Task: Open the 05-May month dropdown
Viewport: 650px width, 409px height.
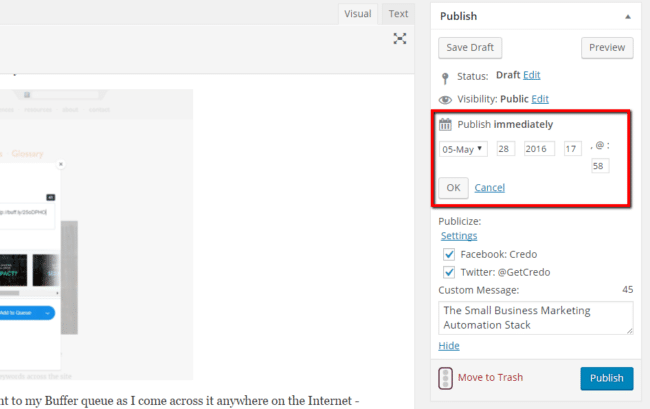Action: click(x=463, y=149)
